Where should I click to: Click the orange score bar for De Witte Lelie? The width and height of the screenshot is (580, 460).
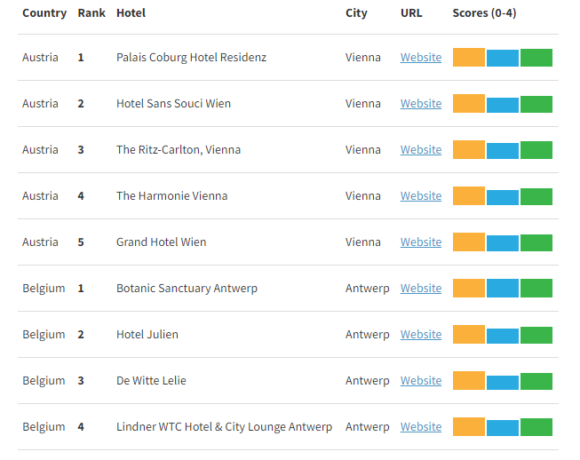(469, 381)
